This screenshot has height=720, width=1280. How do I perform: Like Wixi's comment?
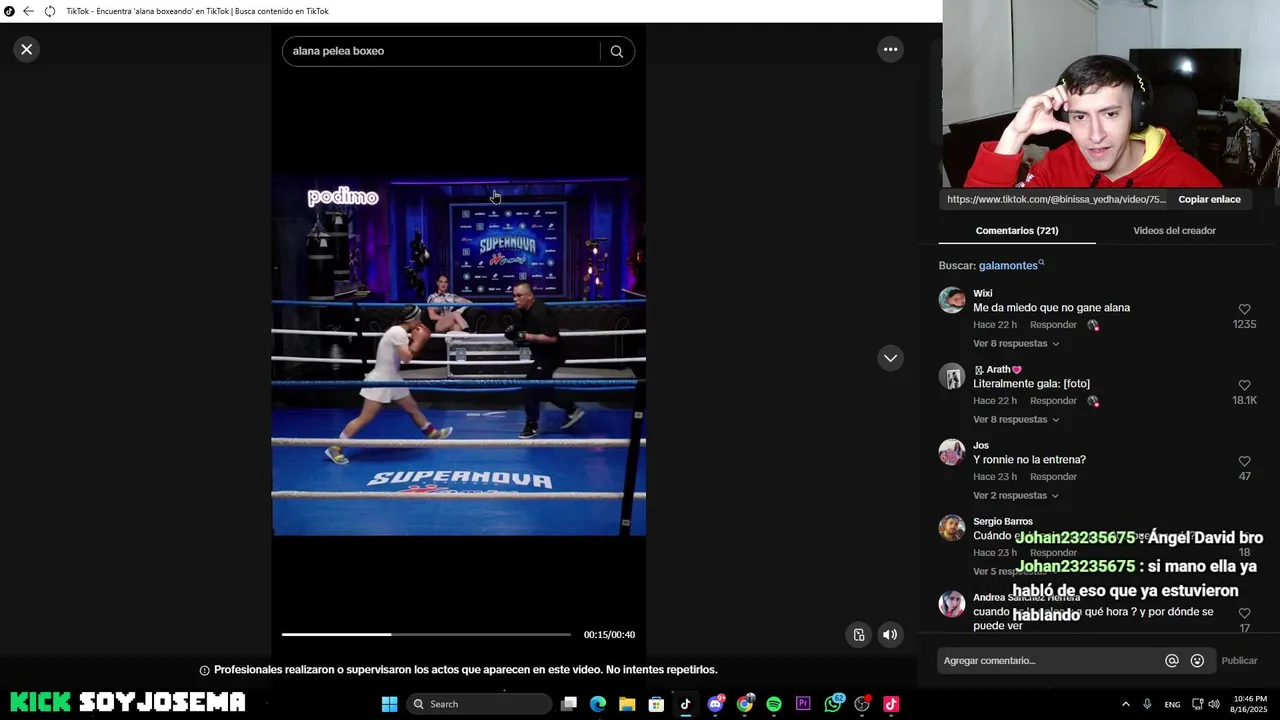click(x=1244, y=310)
